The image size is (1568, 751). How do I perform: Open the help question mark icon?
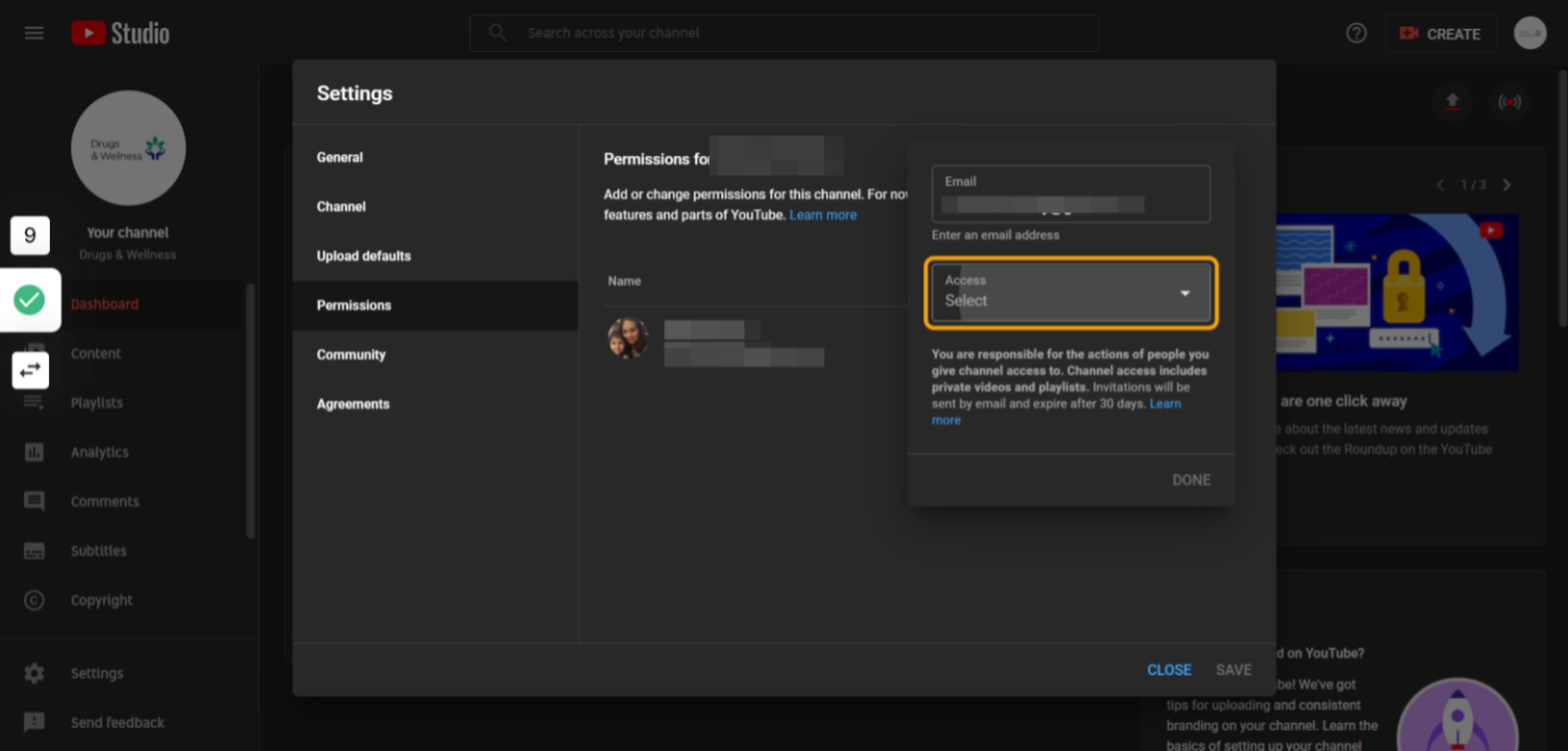click(1356, 34)
